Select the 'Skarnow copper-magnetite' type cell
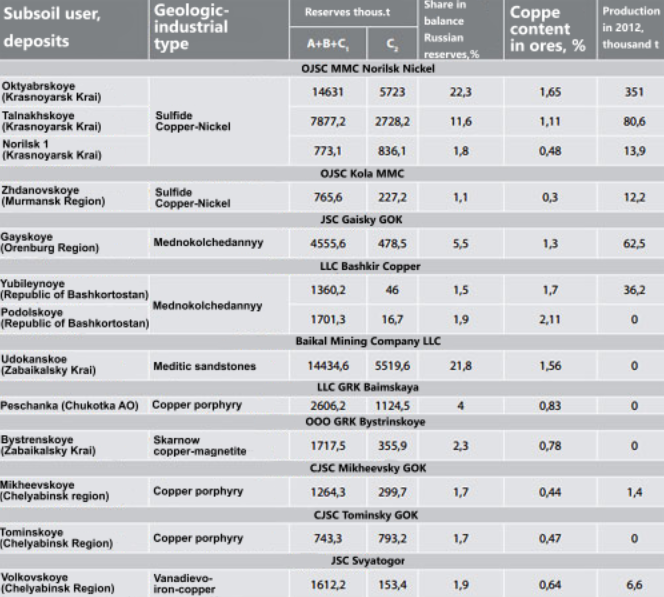 pyautogui.click(x=219, y=446)
